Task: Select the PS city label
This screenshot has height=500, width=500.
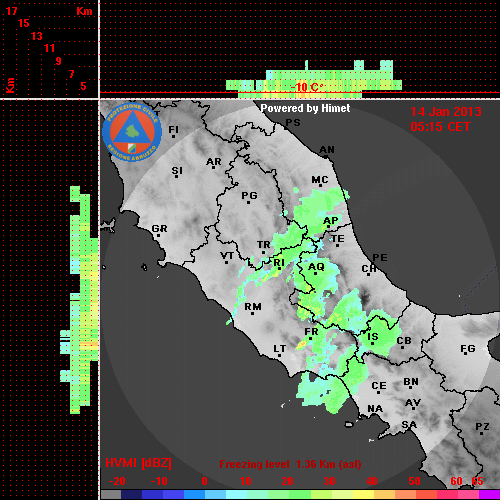Action: coord(293,122)
